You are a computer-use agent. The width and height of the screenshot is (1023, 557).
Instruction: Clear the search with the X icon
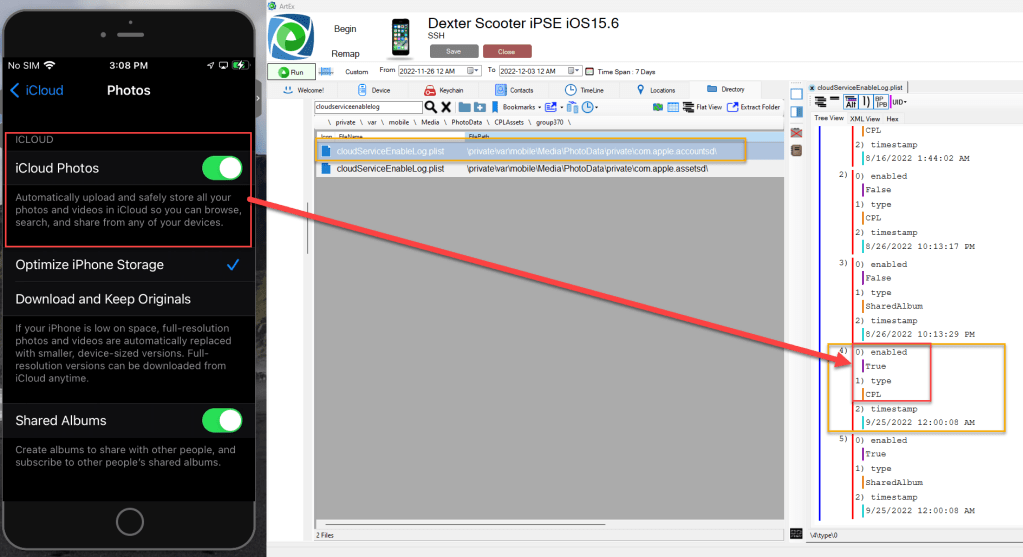tap(446, 107)
